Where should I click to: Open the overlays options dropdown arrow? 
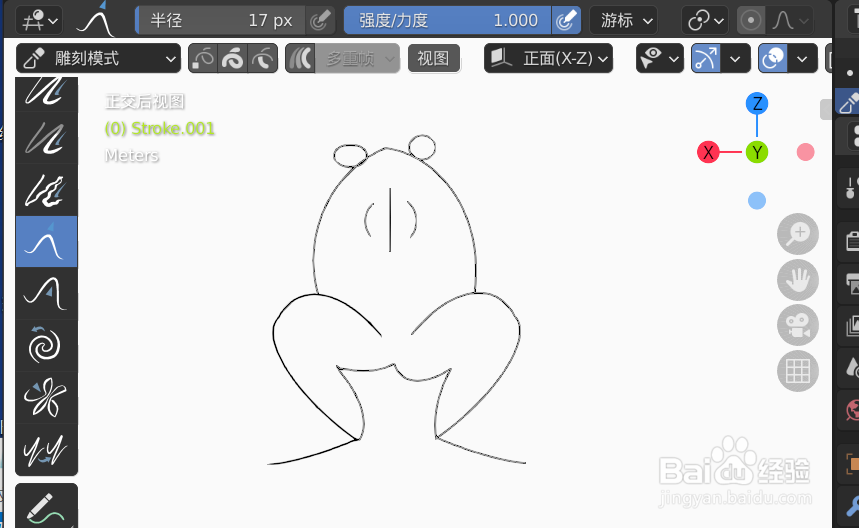[802, 58]
